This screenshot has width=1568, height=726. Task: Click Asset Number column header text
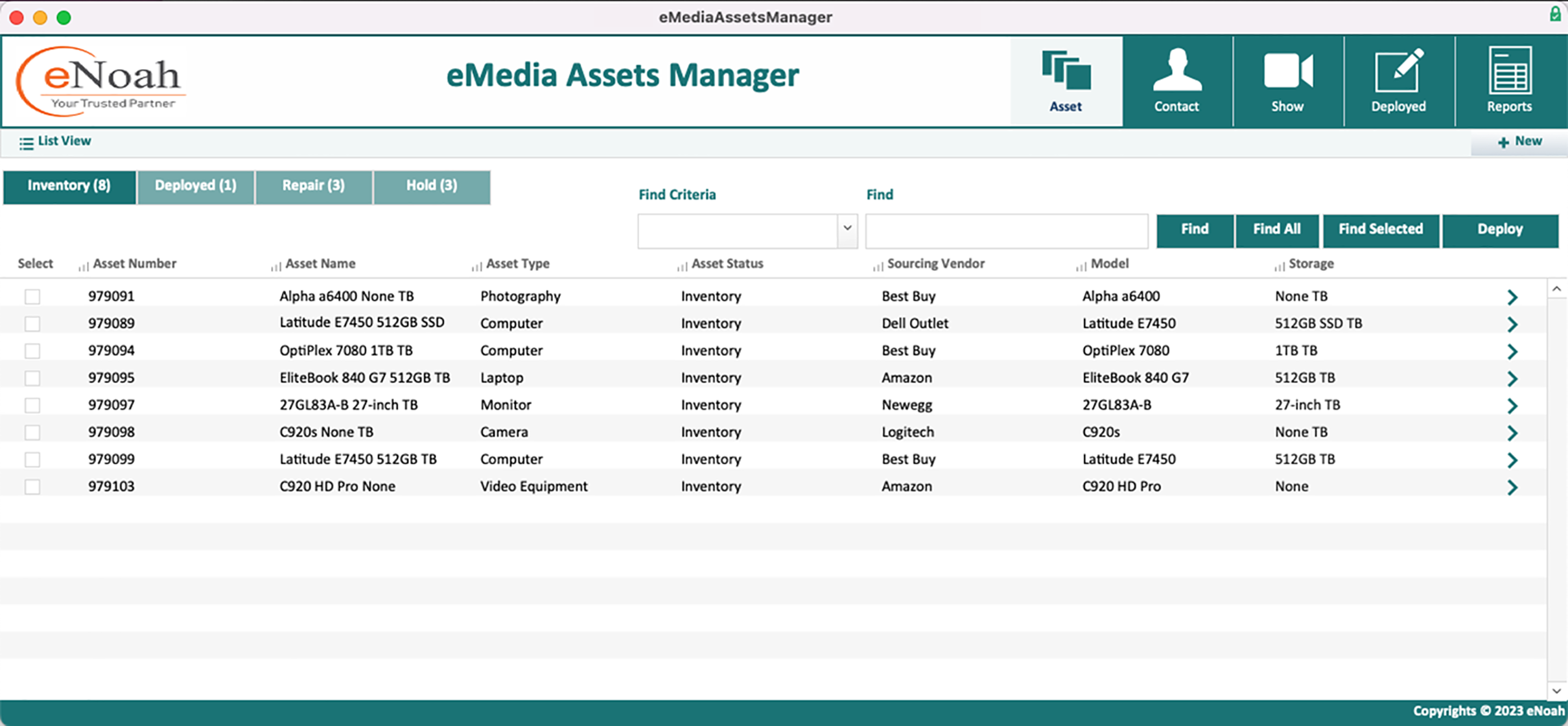coord(135,264)
